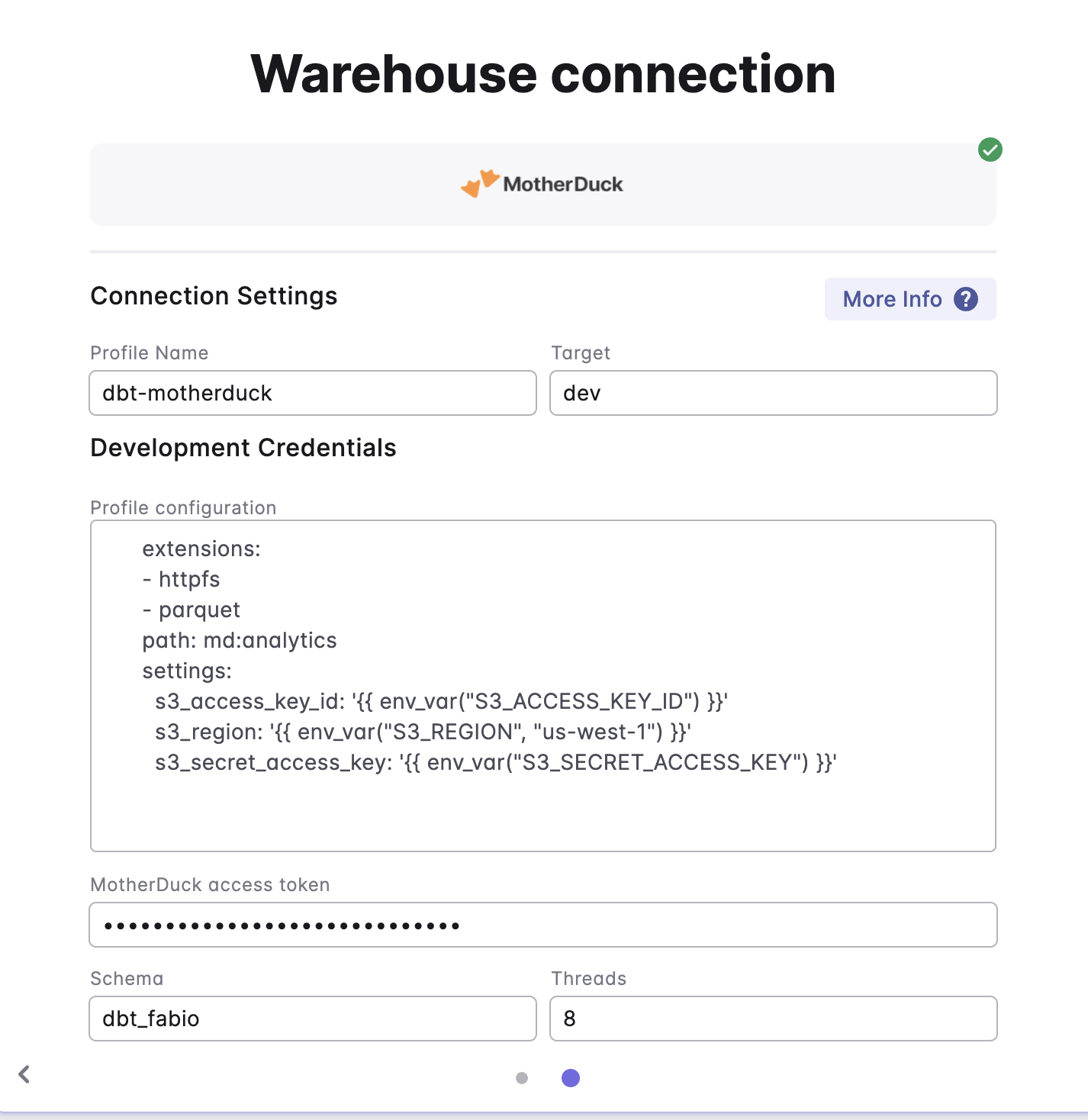Image resolution: width=1088 pixels, height=1120 pixels.
Task: Edit the Profile Name field
Action: (x=313, y=393)
